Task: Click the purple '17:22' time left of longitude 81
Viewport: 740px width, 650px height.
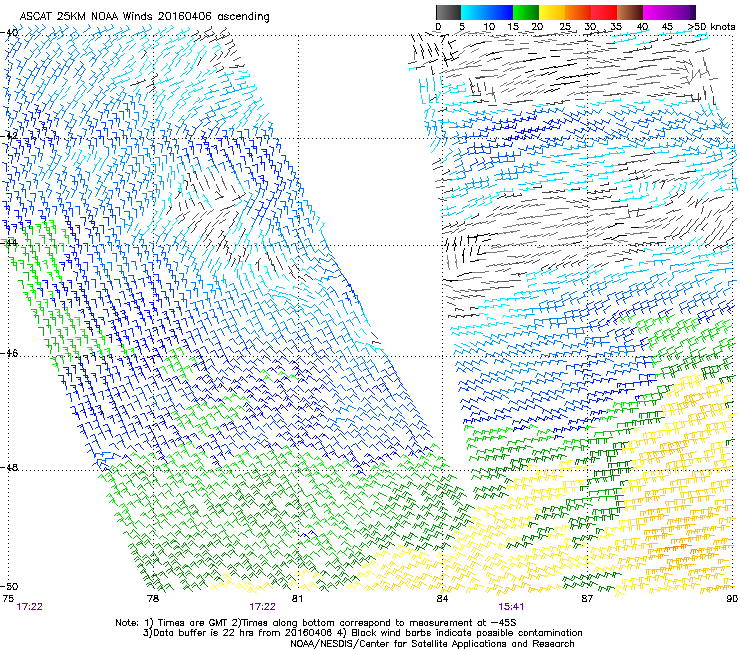Action: click(x=262, y=607)
